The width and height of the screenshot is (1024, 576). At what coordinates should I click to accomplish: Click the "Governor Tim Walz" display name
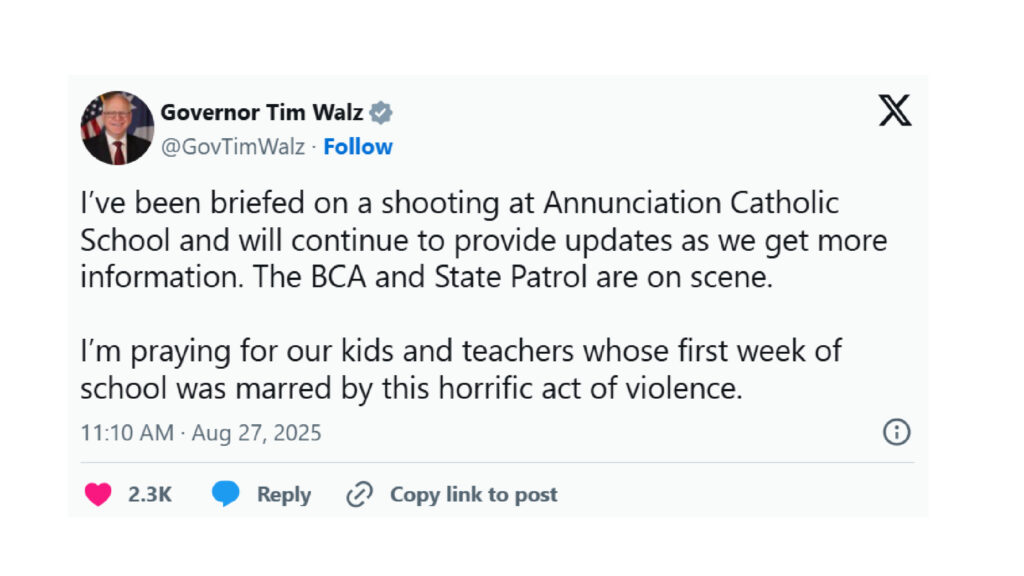pyautogui.click(x=261, y=112)
